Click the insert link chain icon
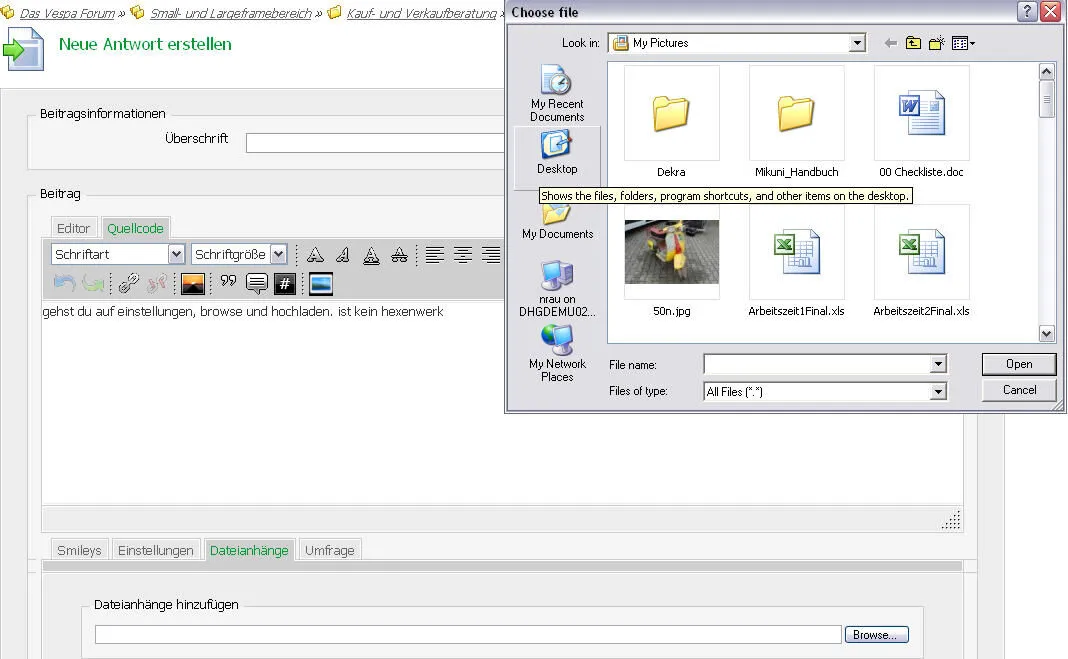The height and width of the screenshot is (659, 1068). 128,284
